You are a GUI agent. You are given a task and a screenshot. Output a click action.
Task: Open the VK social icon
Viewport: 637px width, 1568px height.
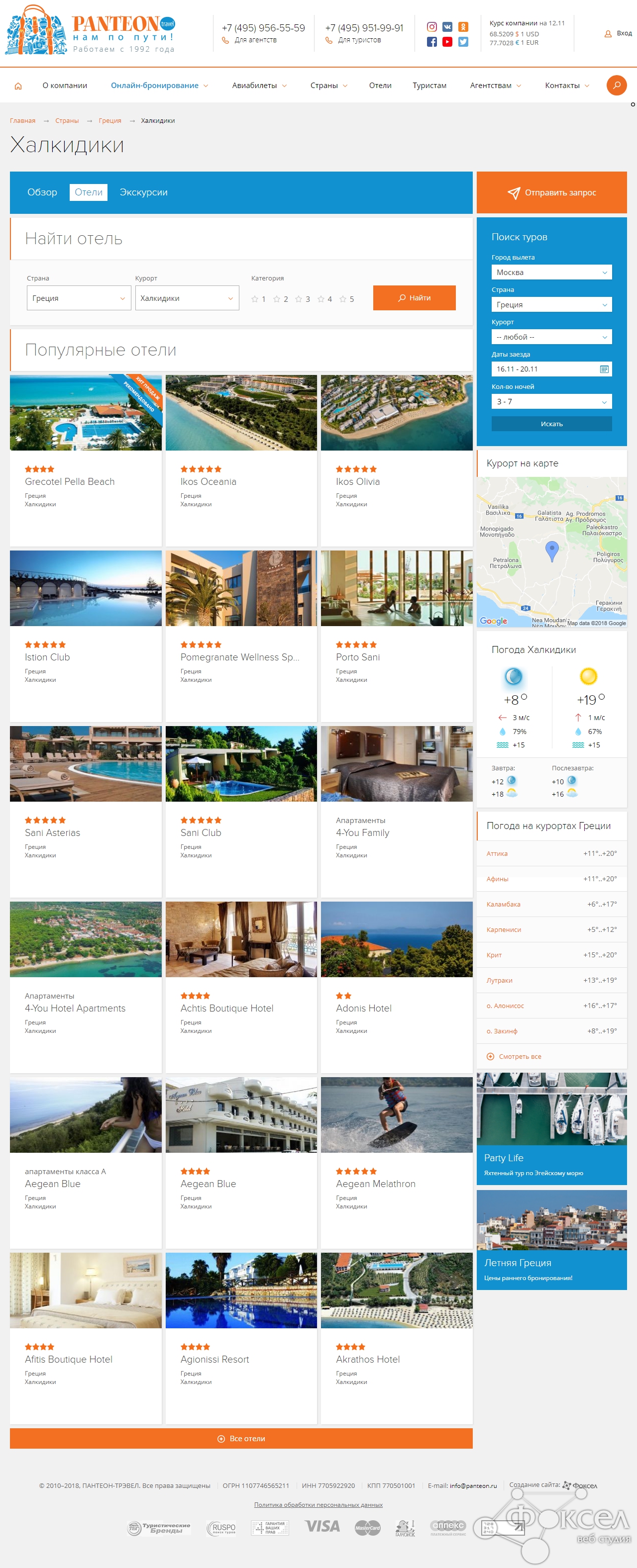447,27
